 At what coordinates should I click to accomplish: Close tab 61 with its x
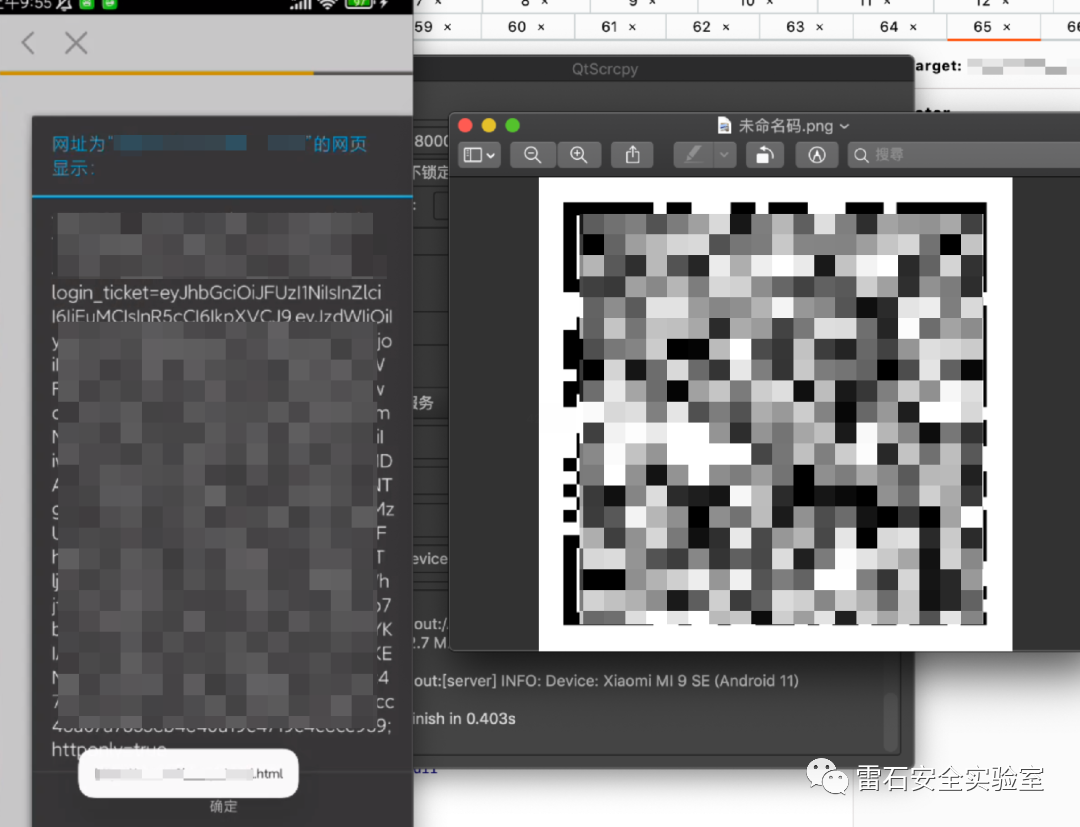(632, 28)
